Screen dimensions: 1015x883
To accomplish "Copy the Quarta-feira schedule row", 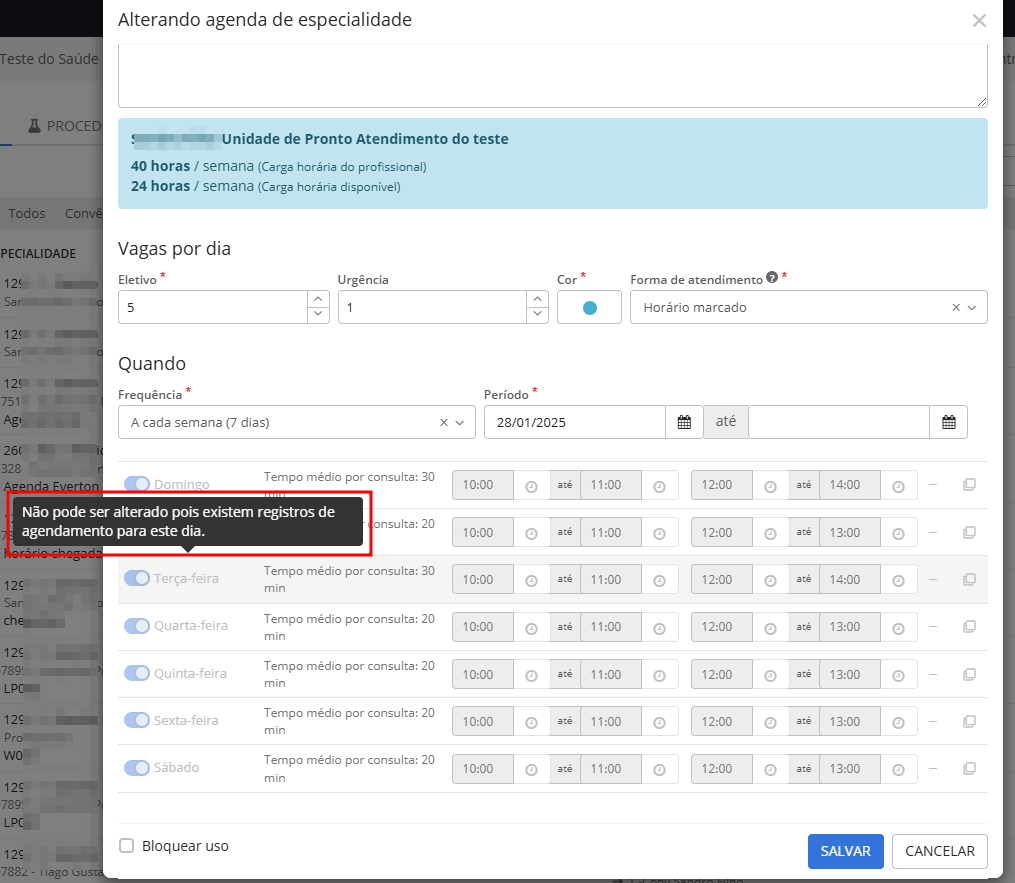I will [x=969, y=627].
